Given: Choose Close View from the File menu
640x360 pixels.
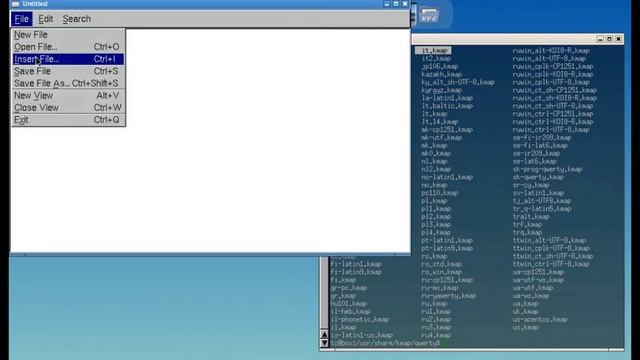Looking at the screenshot, I should (x=68, y=108).
